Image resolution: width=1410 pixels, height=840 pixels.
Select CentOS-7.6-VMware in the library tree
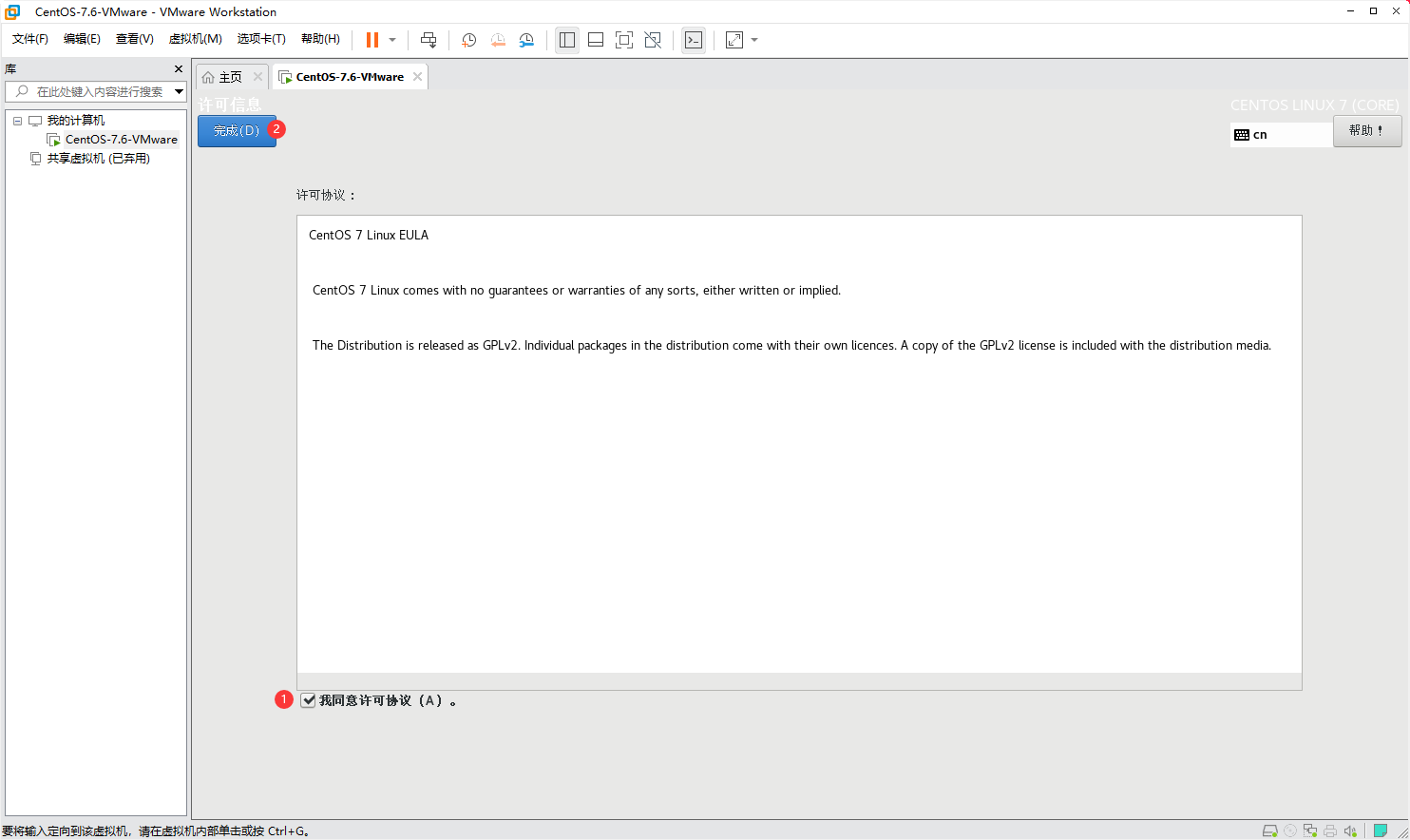[121, 140]
